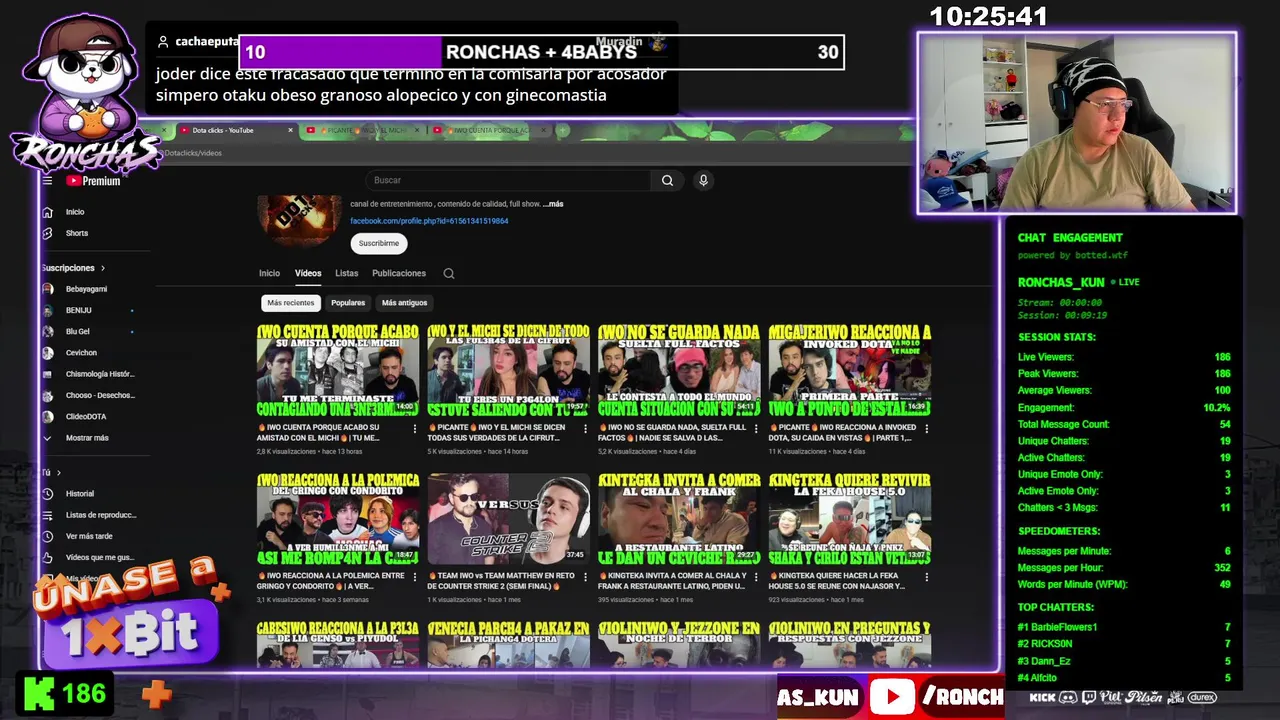The height and width of the screenshot is (720, 1280).
Task: Open KINGTEKA QUIERE REVIVIR thumbnail
Action: [850, 519]
